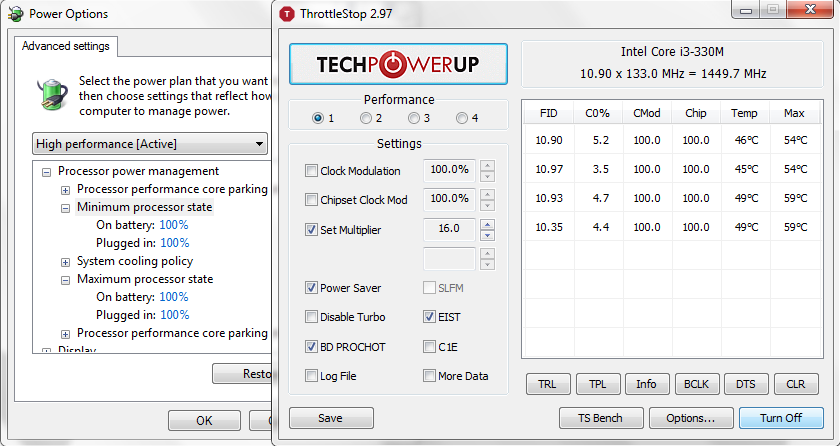Click the 5.2 C0% cell
The image size is (840, 446).
pyautogui.click(x=601, y=140)
